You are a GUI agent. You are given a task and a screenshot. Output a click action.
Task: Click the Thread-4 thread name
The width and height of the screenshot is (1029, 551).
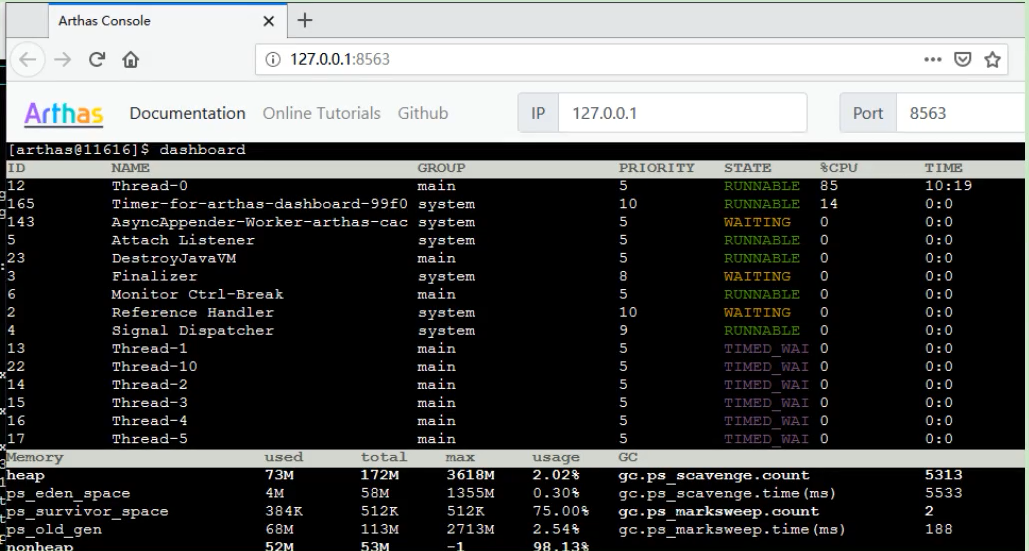[x=150, y=420]
